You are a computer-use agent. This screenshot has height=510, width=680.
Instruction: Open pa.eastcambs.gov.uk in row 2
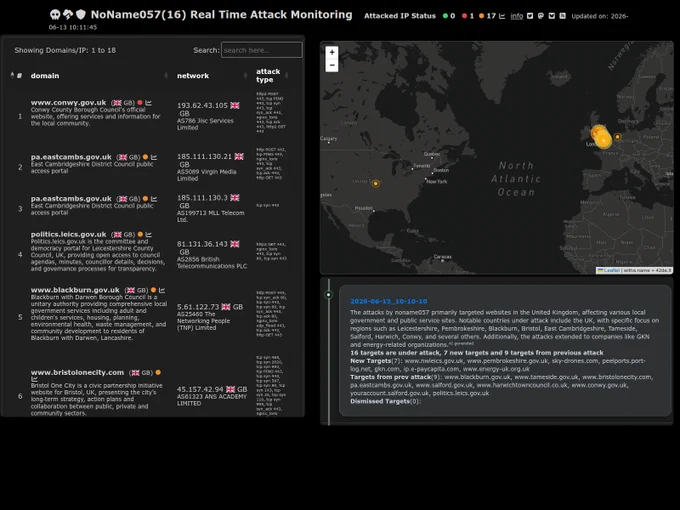pyautogui.click(x=71, y=157)
